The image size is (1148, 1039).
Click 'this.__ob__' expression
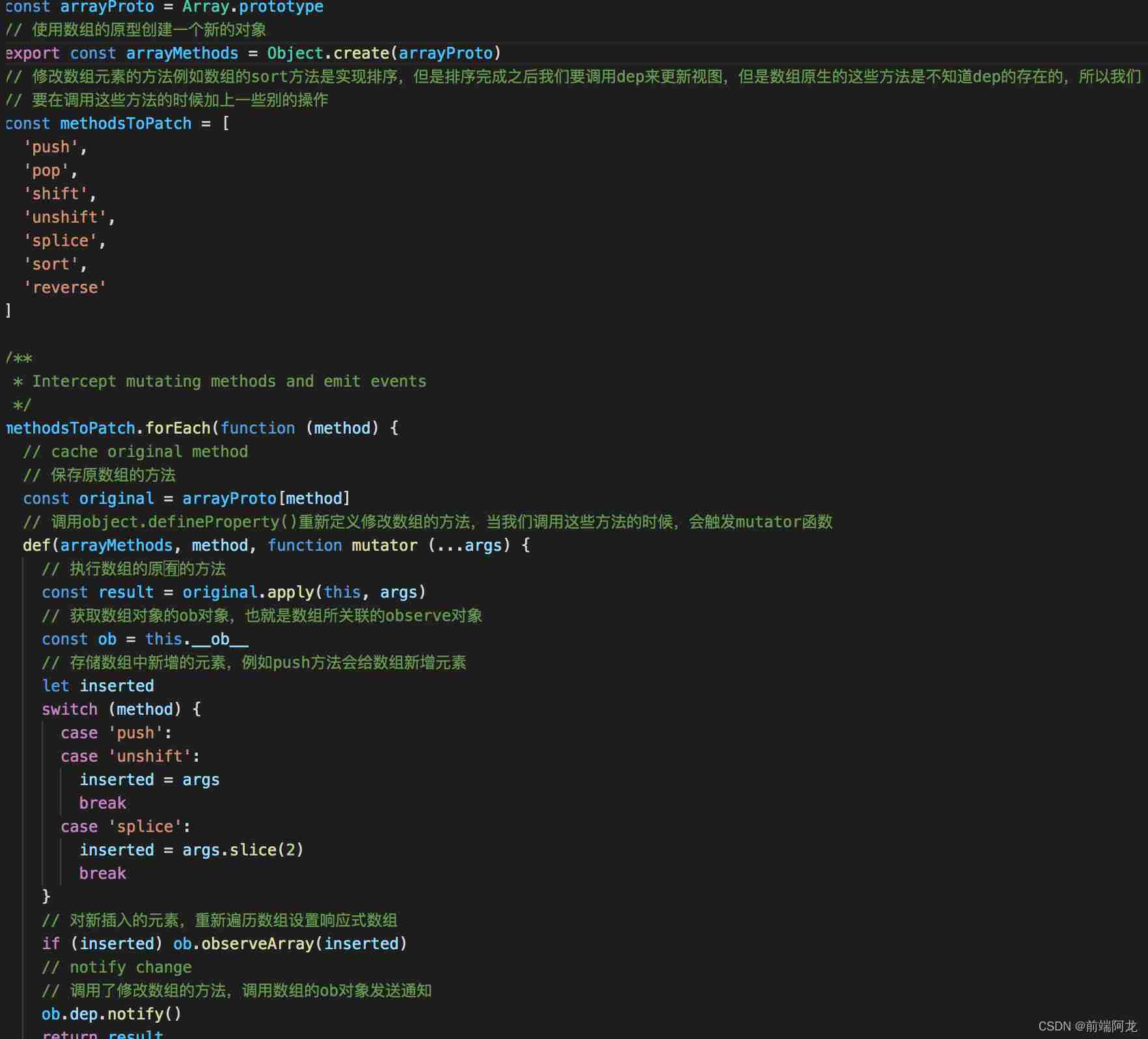(x=197, y=639)
